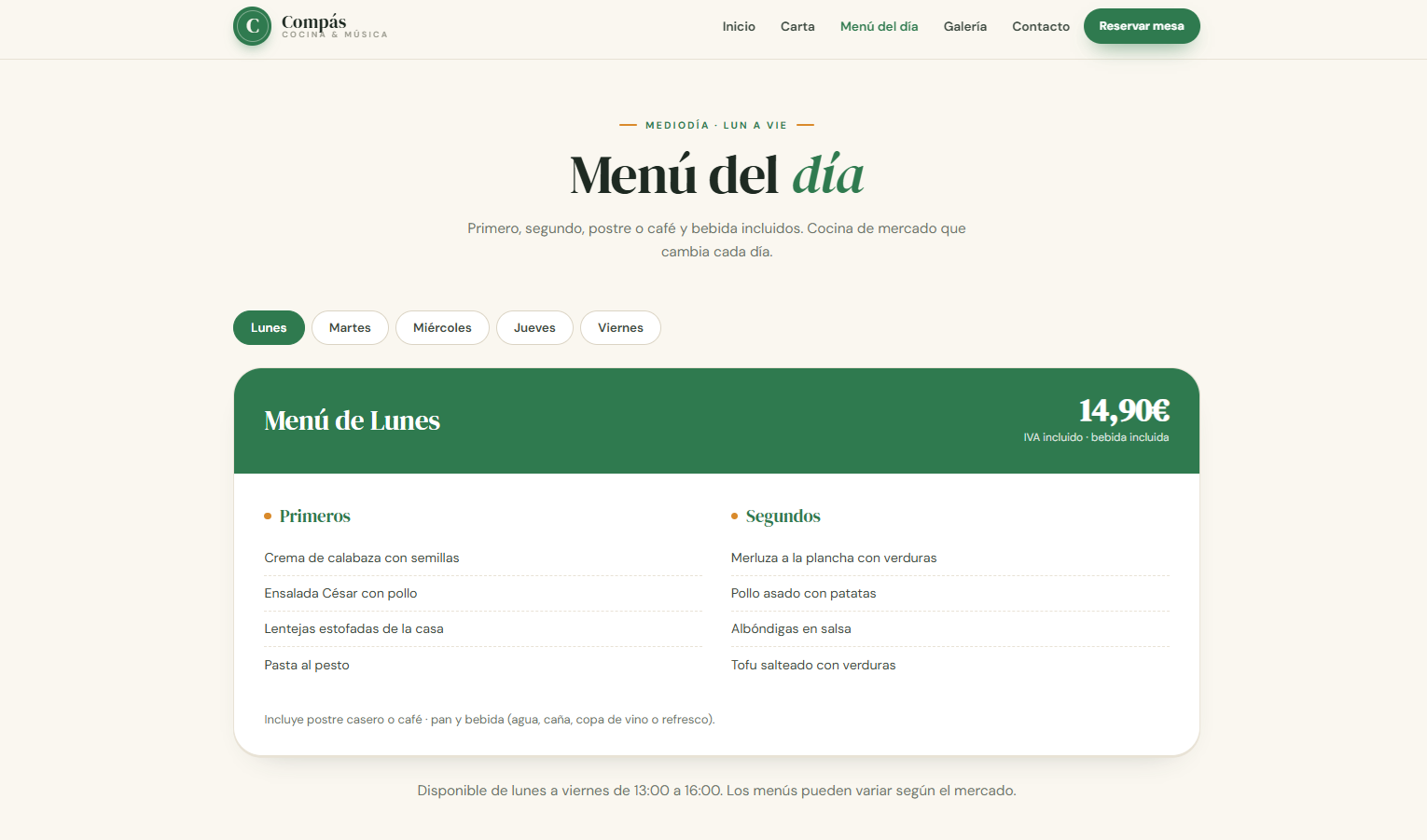
Task: Click the 'Primero, segundo, postre' description
Action: pos(716,240)
